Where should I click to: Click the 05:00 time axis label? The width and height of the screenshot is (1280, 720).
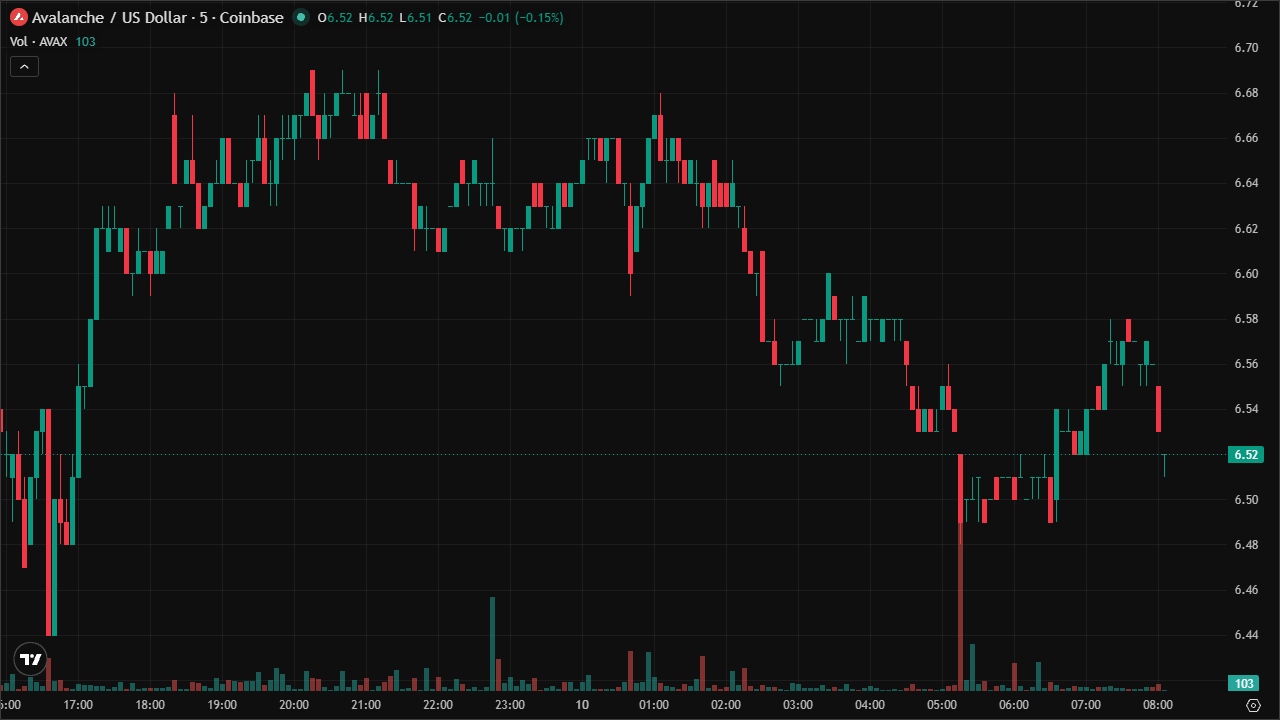(942, 705)
